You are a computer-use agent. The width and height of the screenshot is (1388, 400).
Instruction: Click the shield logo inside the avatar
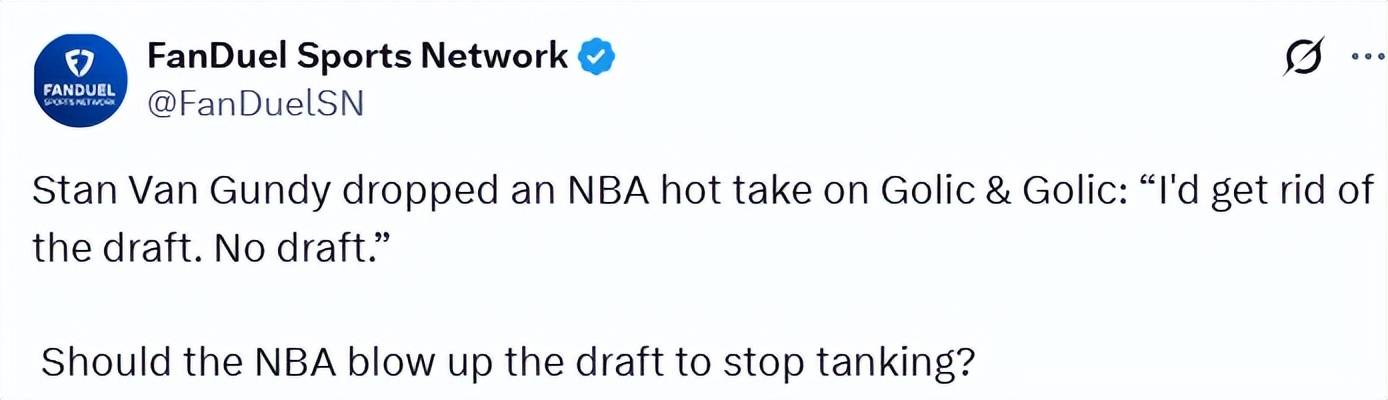coord(78,64)
